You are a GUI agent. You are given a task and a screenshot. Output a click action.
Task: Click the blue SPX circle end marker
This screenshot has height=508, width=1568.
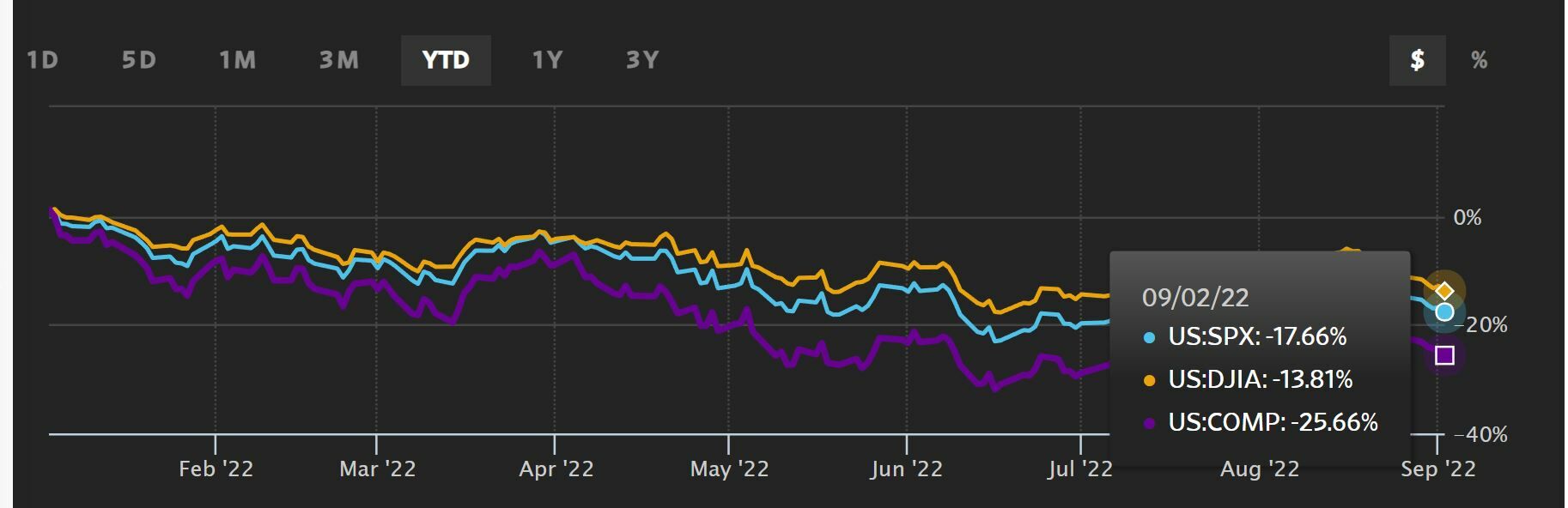point(1444,312)
